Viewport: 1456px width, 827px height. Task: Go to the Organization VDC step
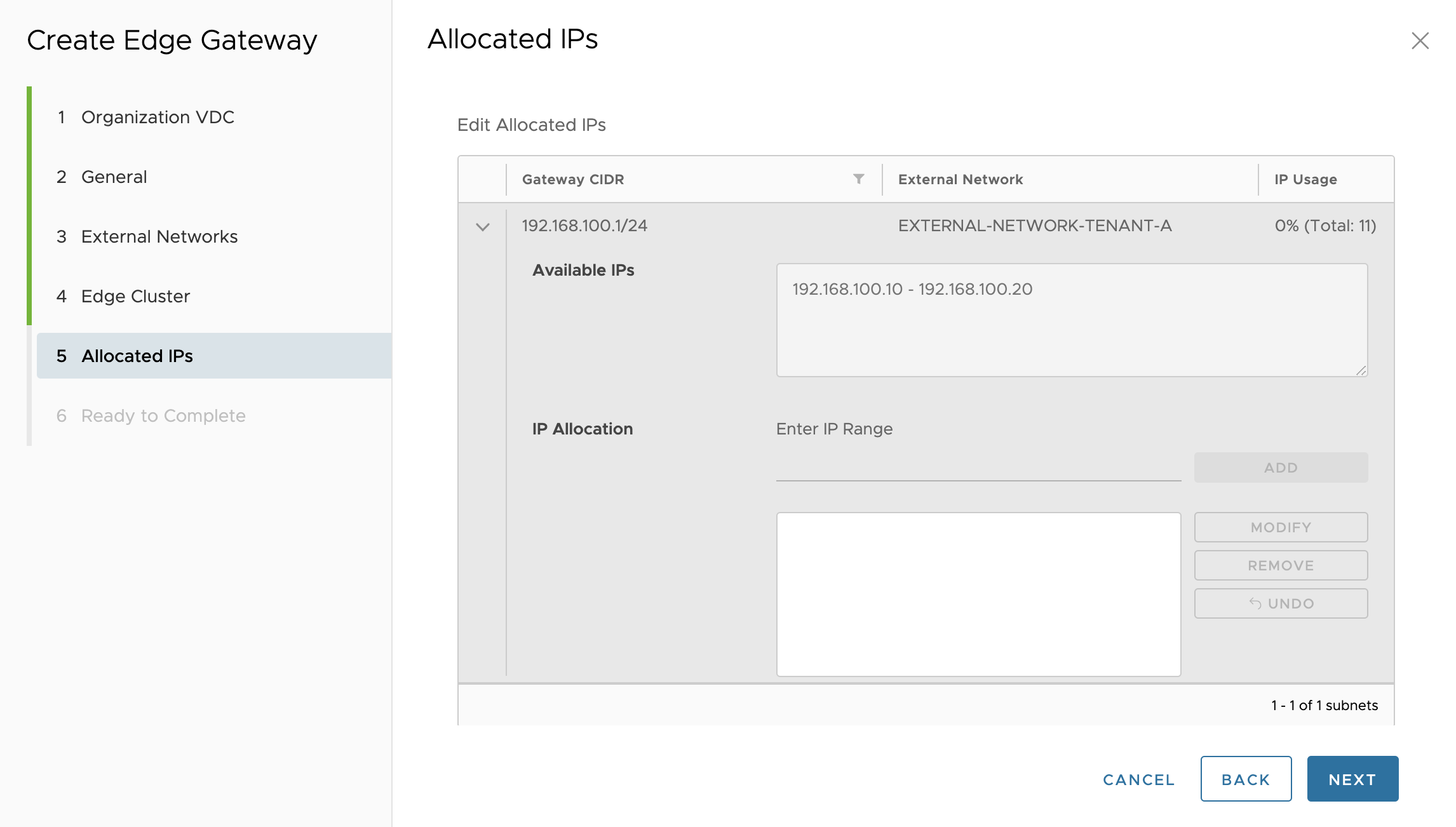[158, 118]
